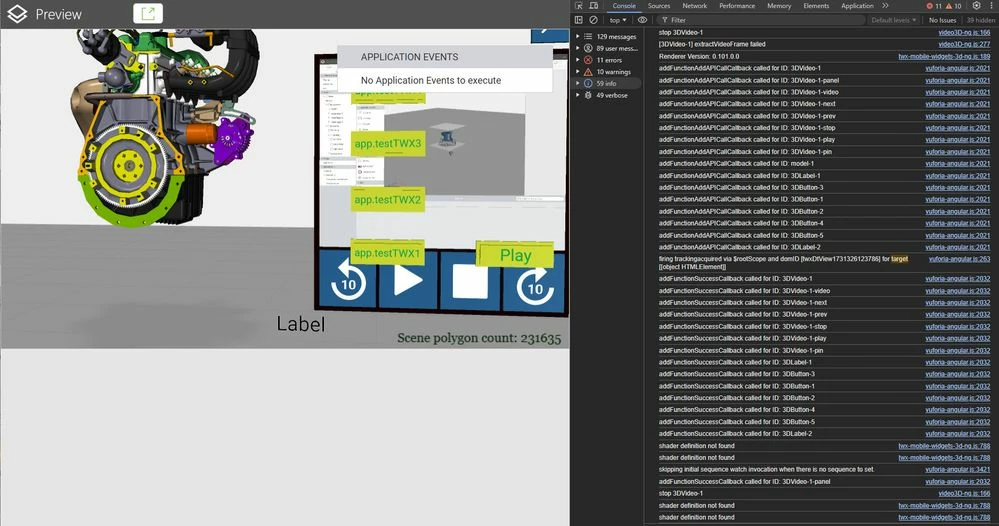Open the DevTools three-dot customize menu
The image size is (999, 526).
991,6
